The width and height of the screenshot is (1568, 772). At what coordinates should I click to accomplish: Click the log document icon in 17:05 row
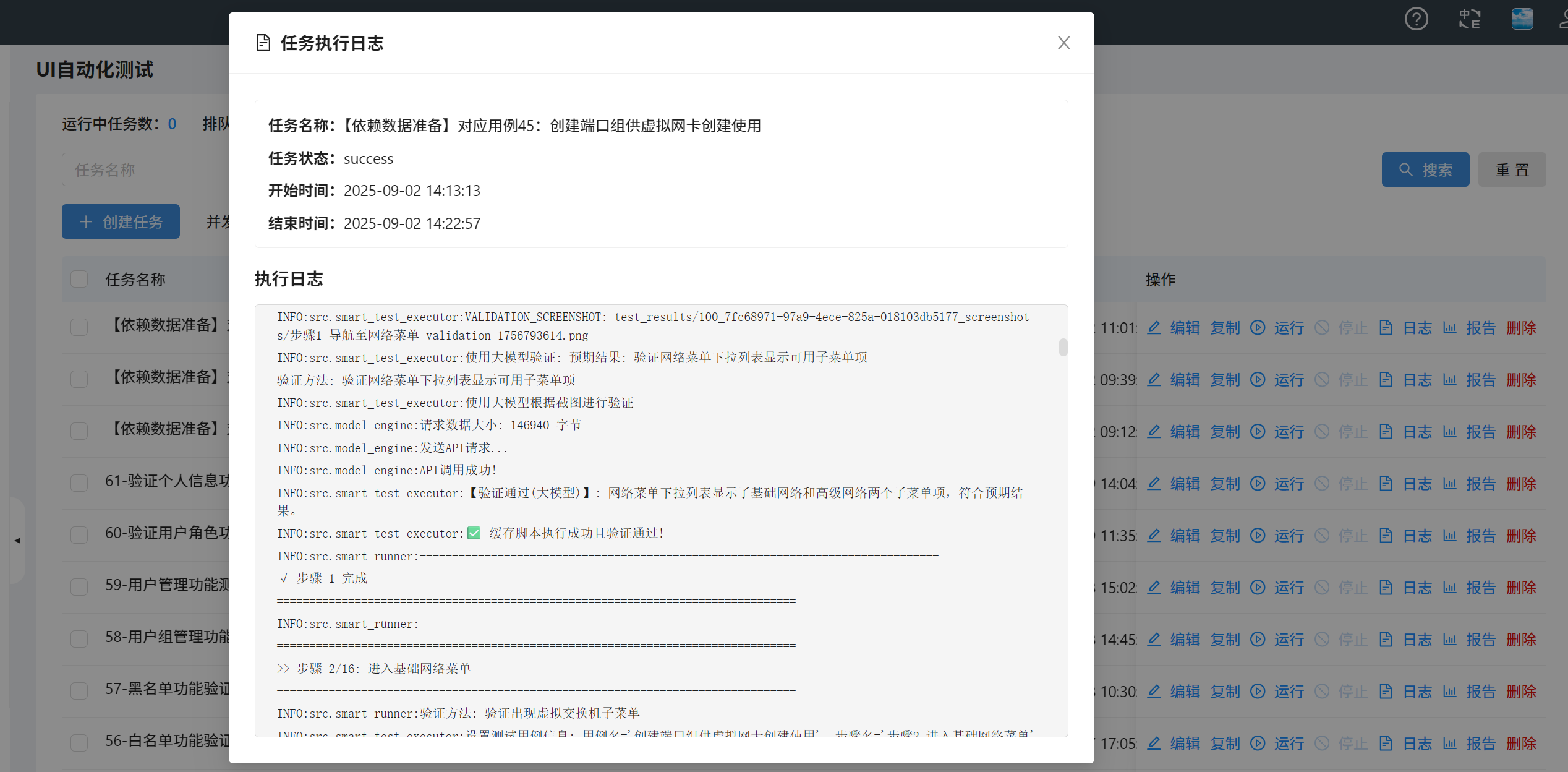(1386, 744)
